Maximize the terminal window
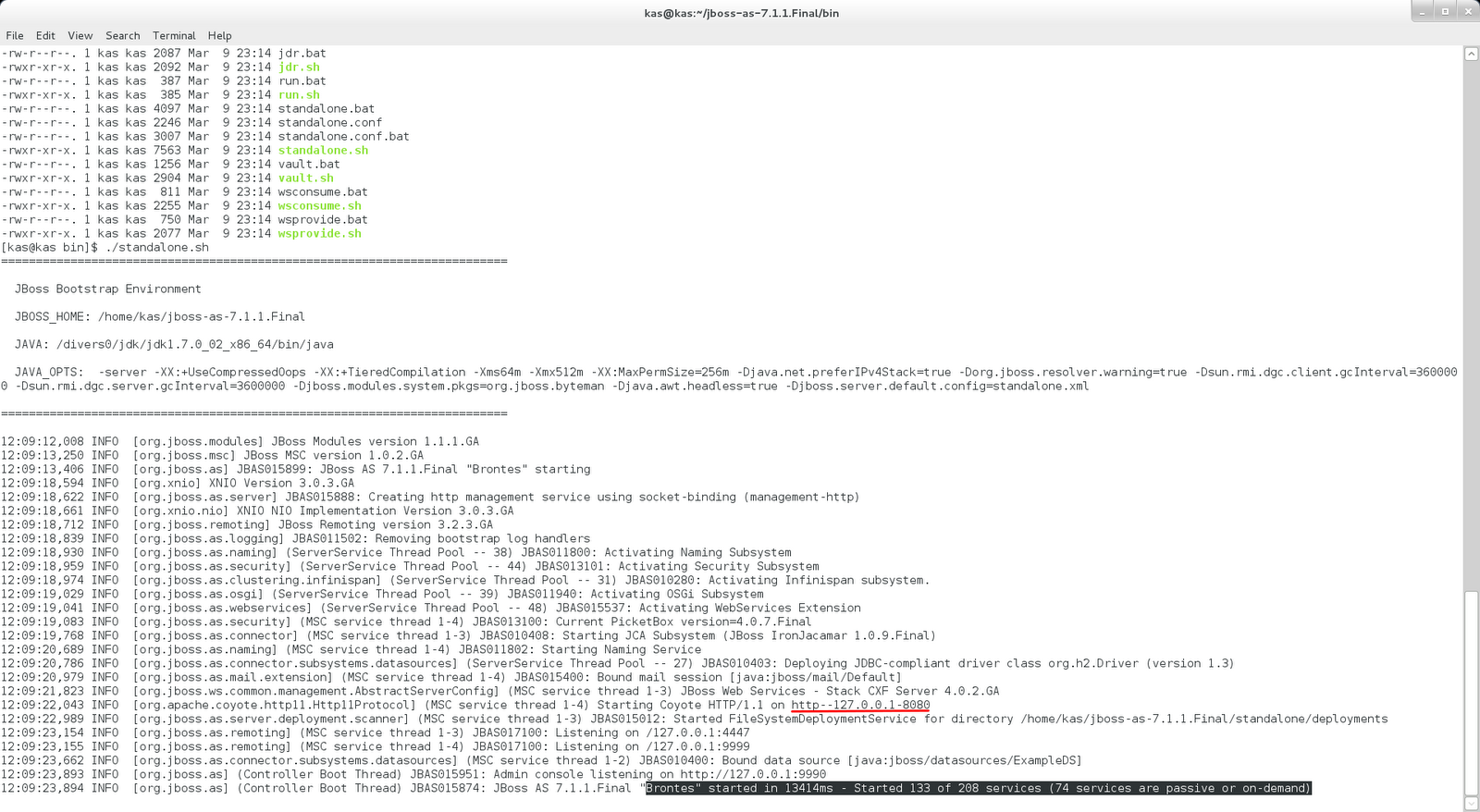The height and width of the screenshot is (812, 1480). 1445,11
